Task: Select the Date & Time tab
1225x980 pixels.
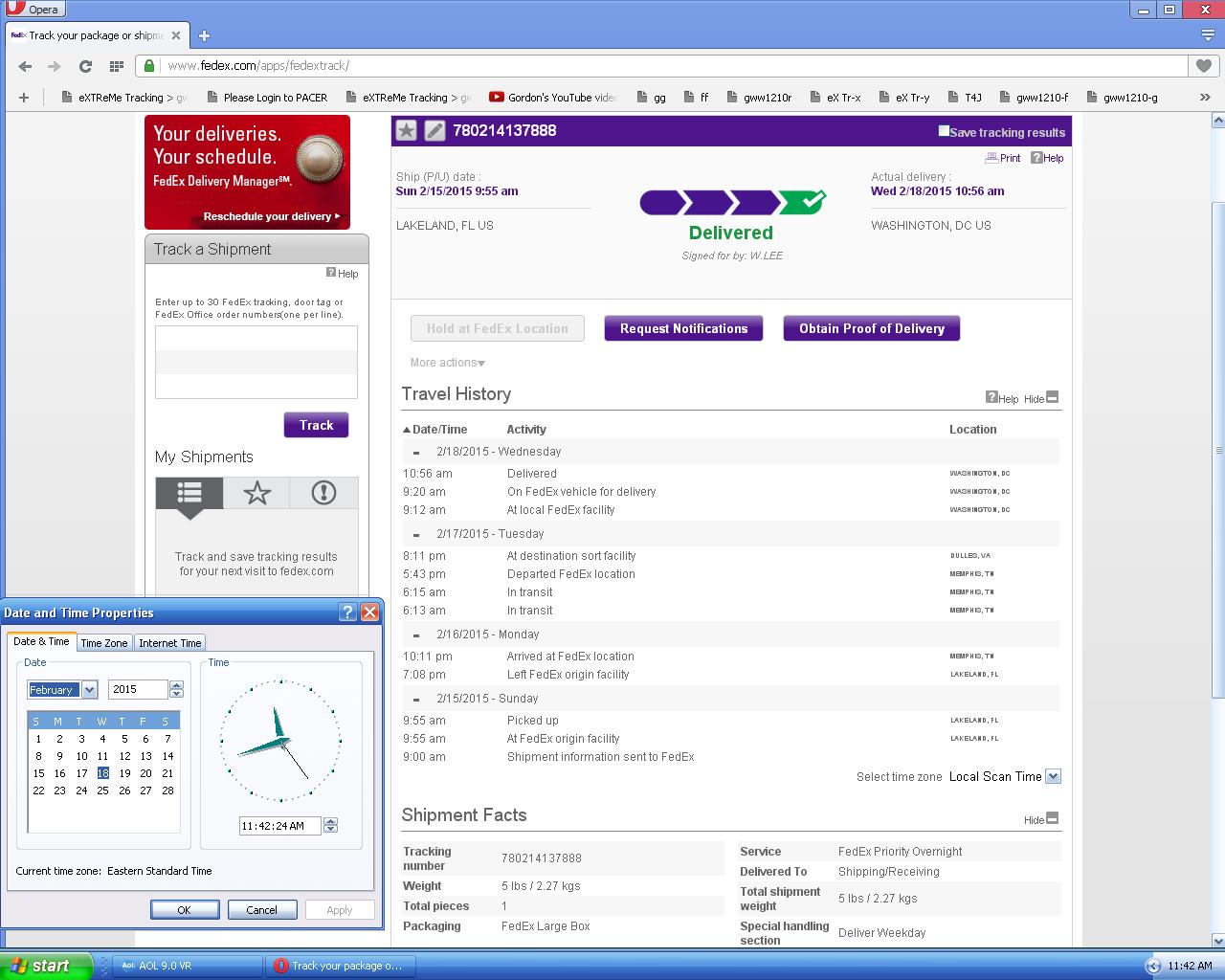Action: pos(41,641)
